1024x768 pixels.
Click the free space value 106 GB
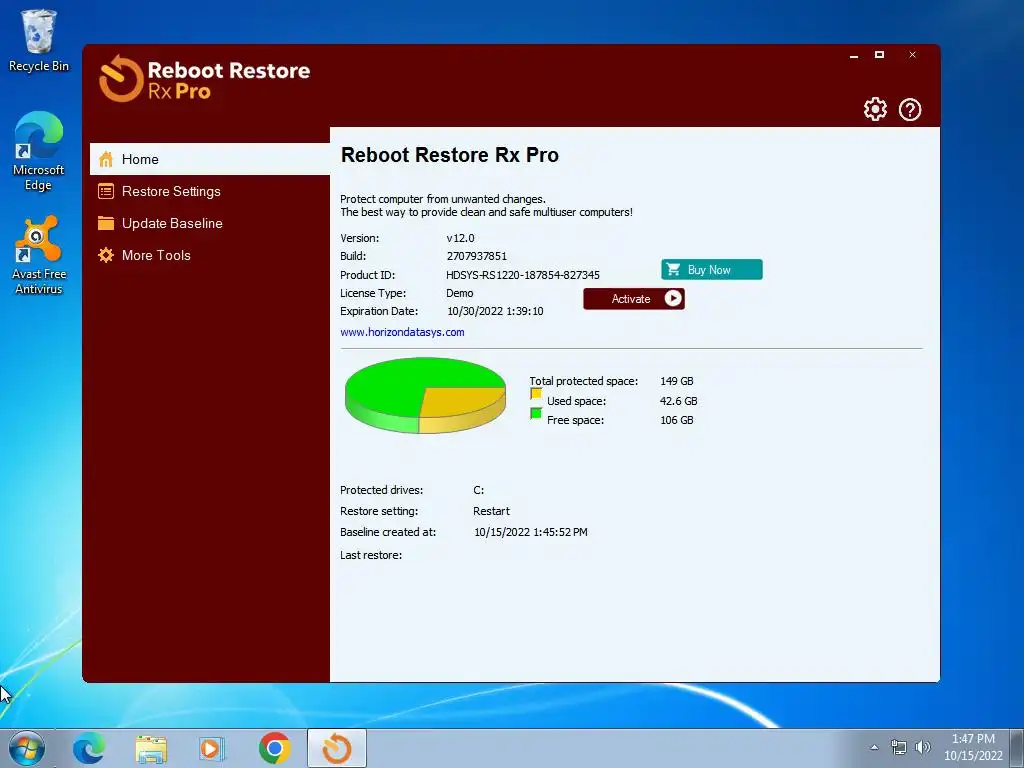677,420
